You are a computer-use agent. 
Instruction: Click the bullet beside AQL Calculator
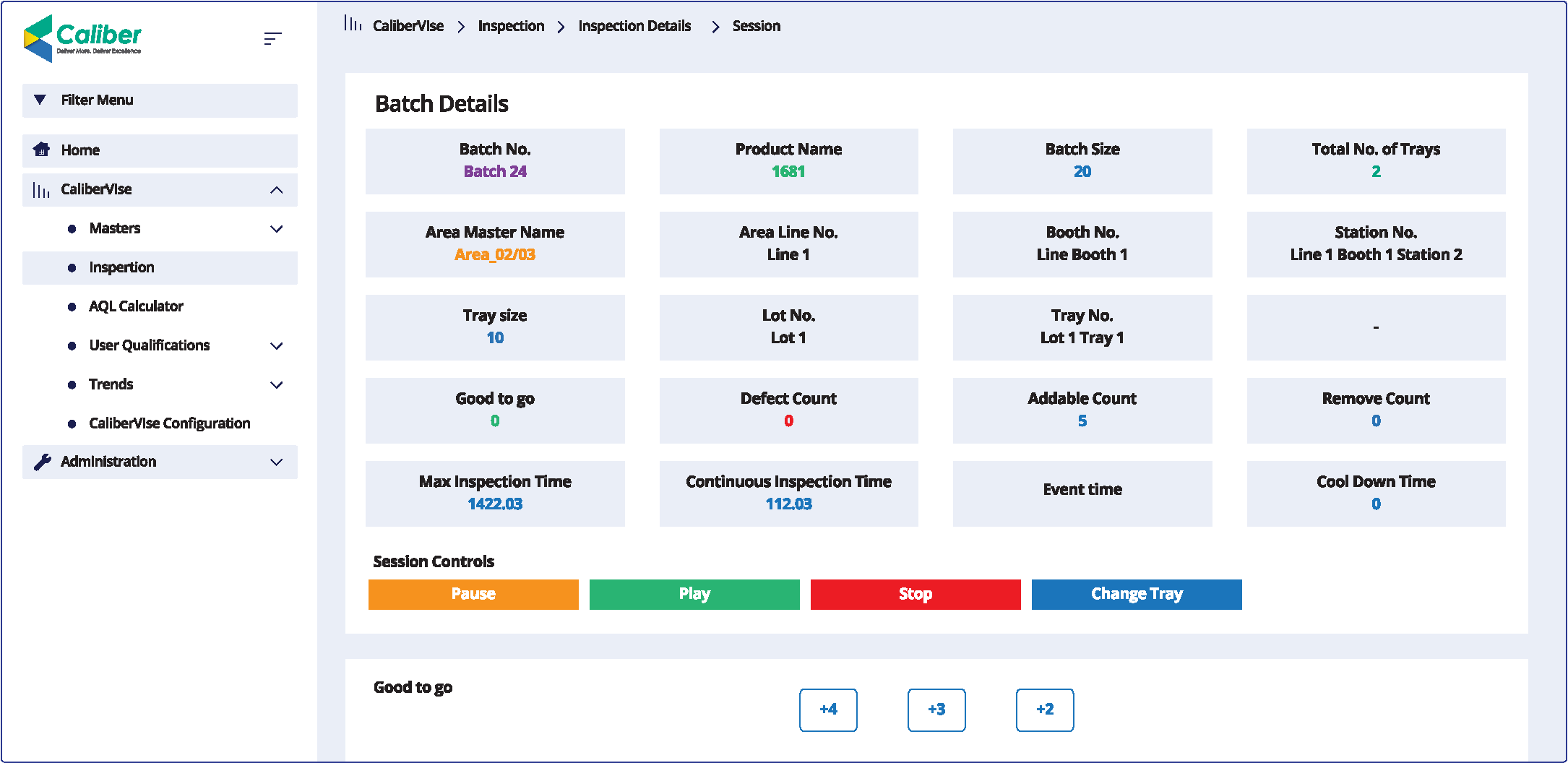[72, 306]
